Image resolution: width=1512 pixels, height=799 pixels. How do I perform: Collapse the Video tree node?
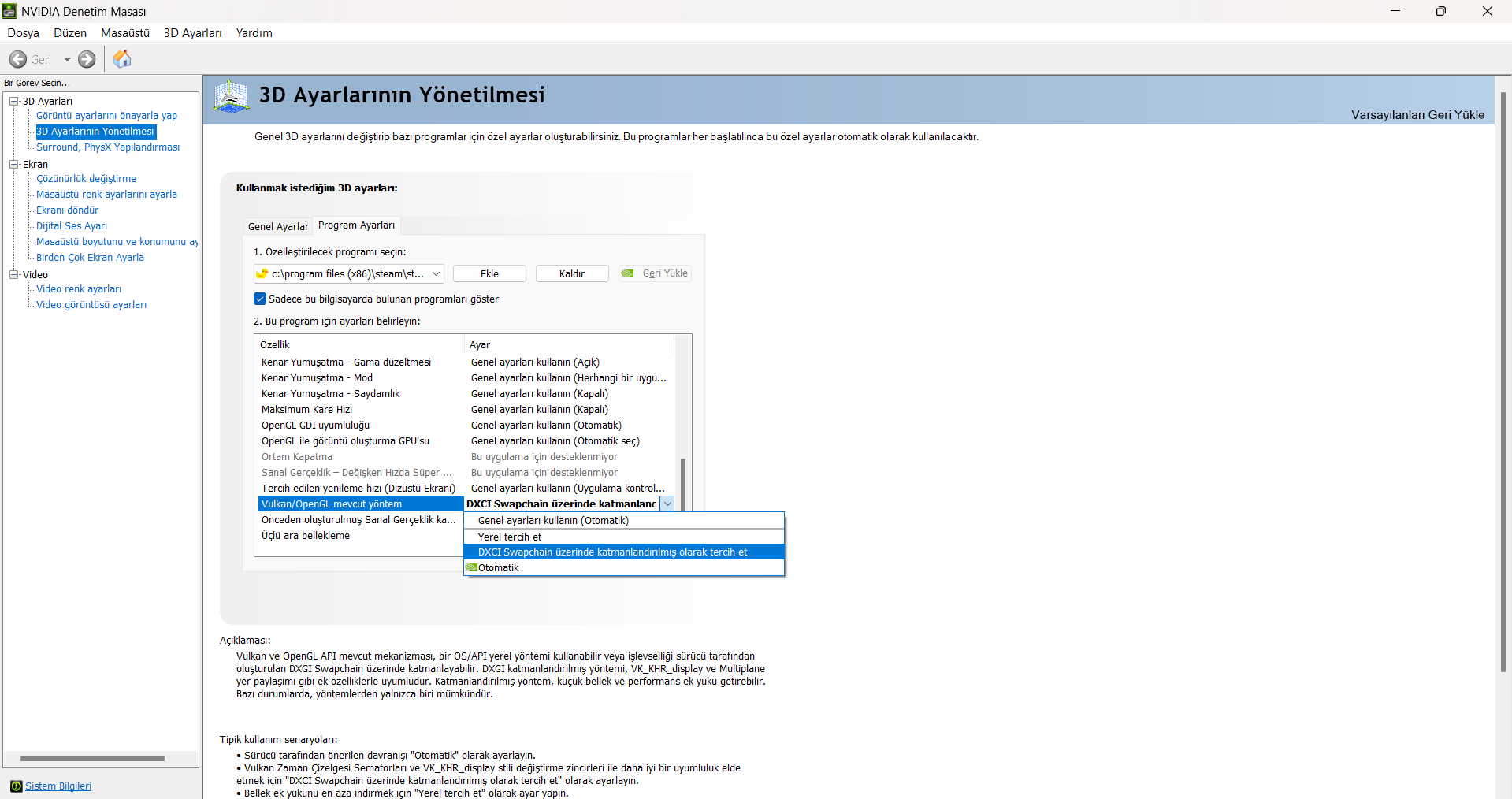13,274
